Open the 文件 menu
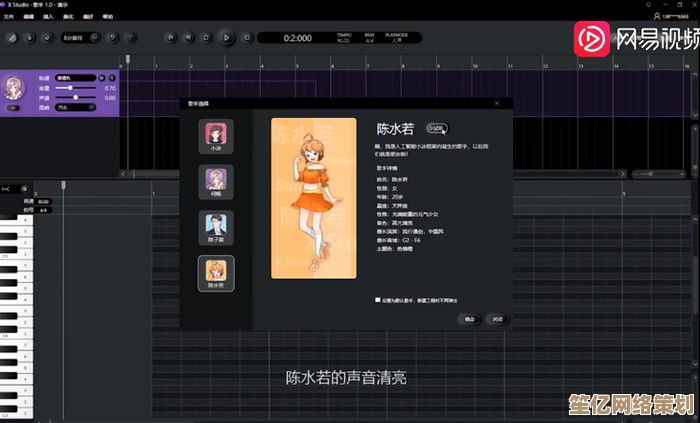 click(x=8, y=17)
